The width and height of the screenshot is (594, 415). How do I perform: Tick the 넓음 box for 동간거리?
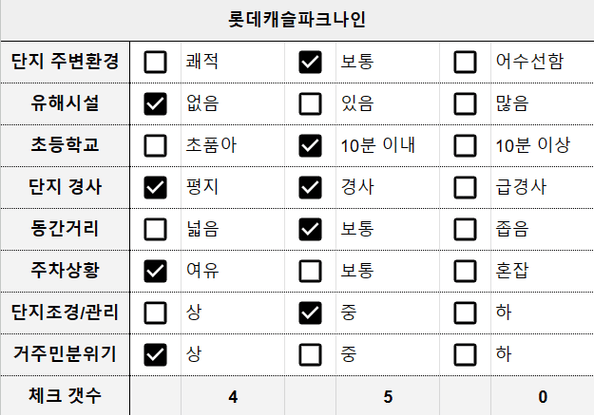[155, 229]
